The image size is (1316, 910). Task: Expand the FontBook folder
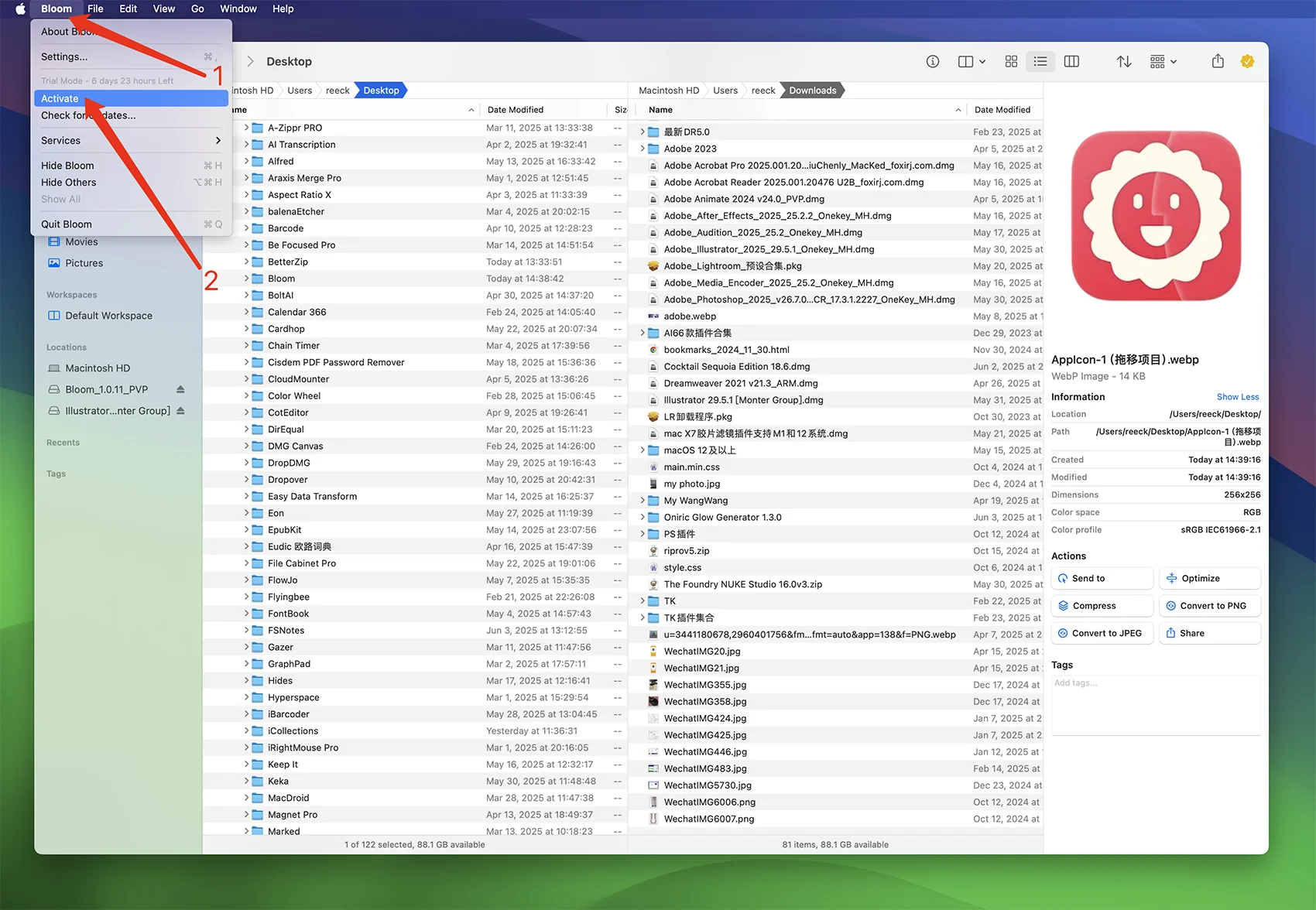click(247, 614)
